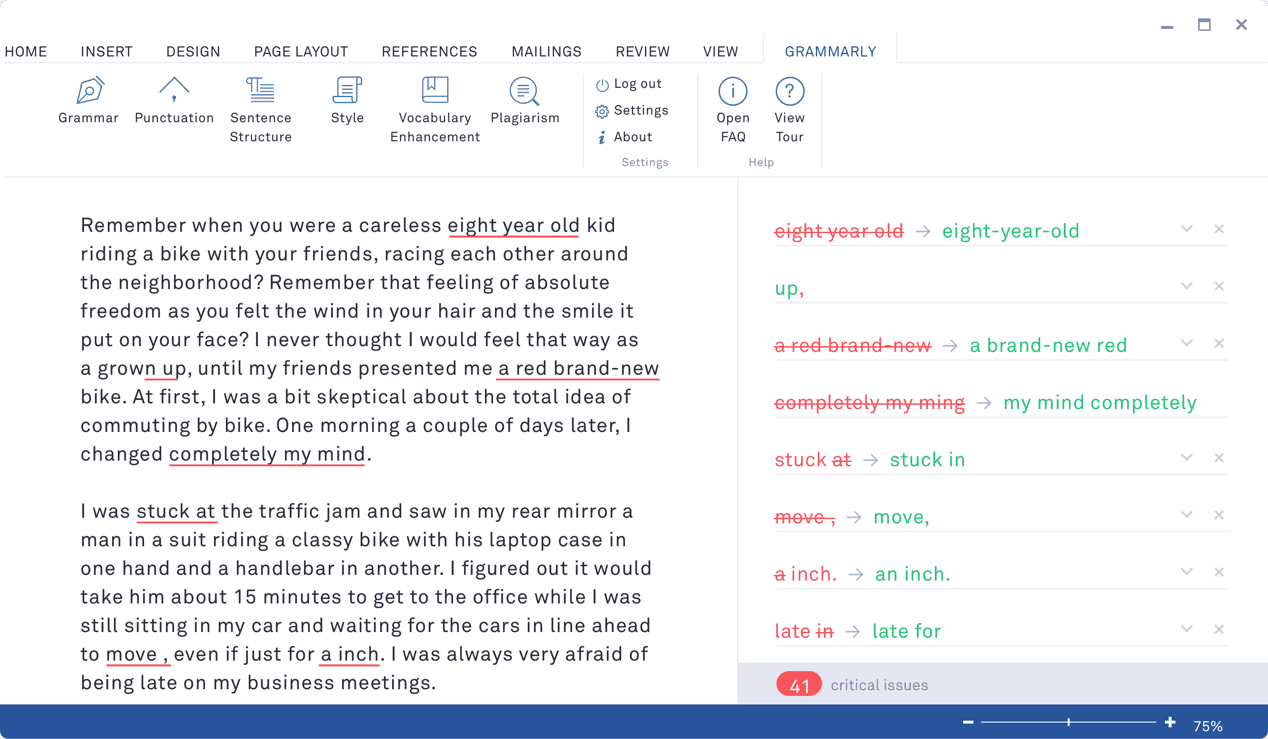The image size is (1268, 739).
Task: Expand the 'a brand-new red' suggestion
Action: pos(1186,343)
